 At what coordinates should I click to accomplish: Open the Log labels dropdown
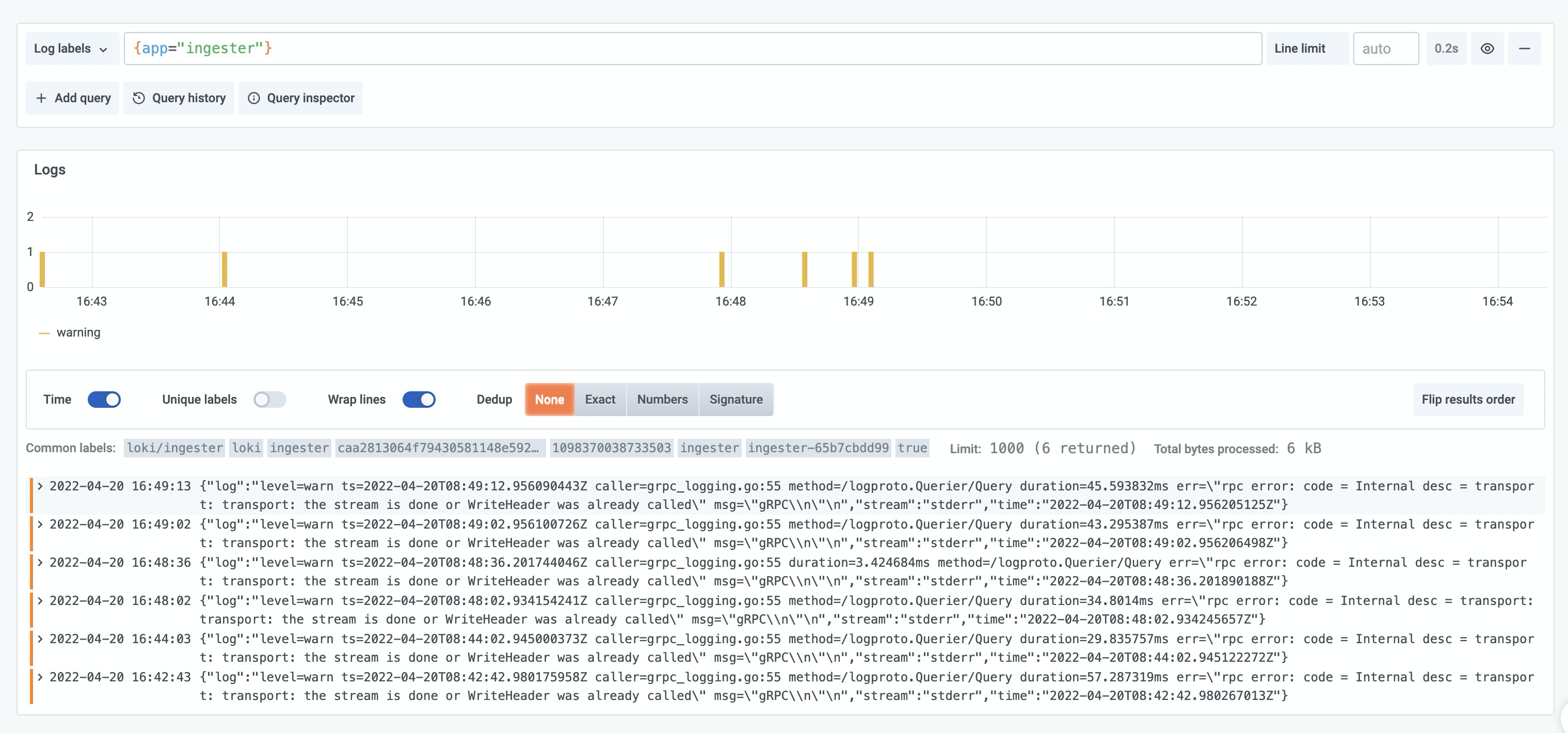(x=72, y=48)
